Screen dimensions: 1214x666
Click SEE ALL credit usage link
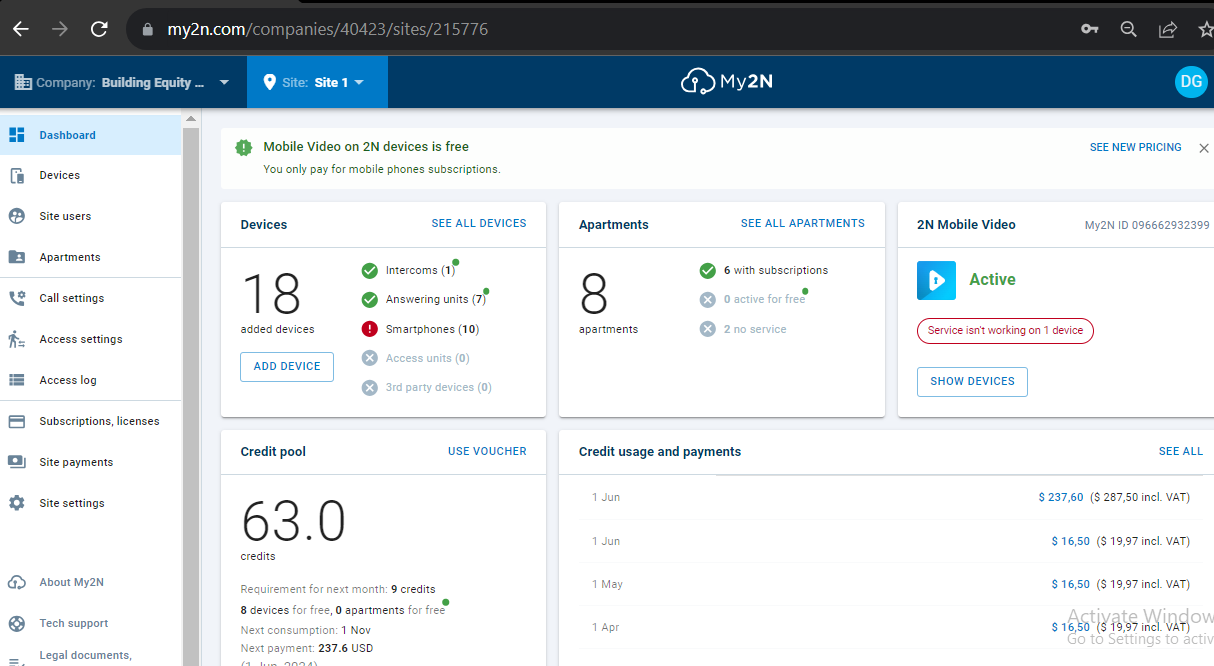tap(1181, 451)
